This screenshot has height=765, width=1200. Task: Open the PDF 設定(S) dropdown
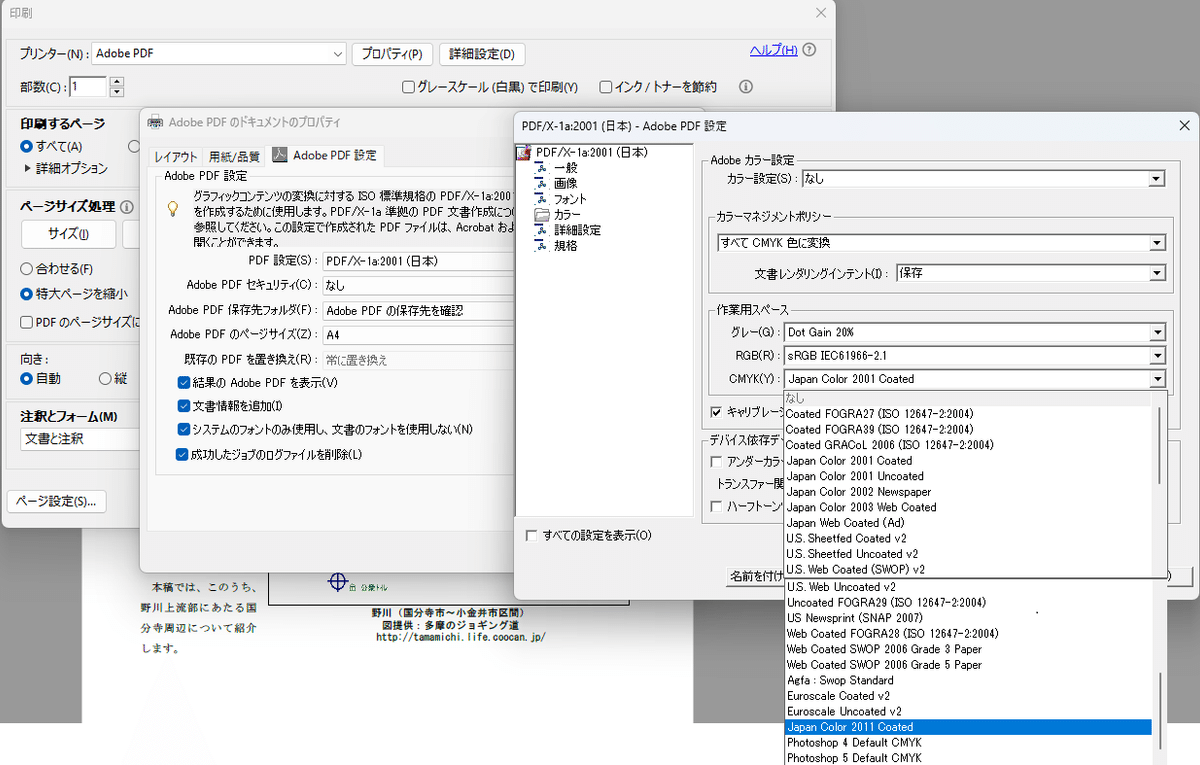point(418,261)
